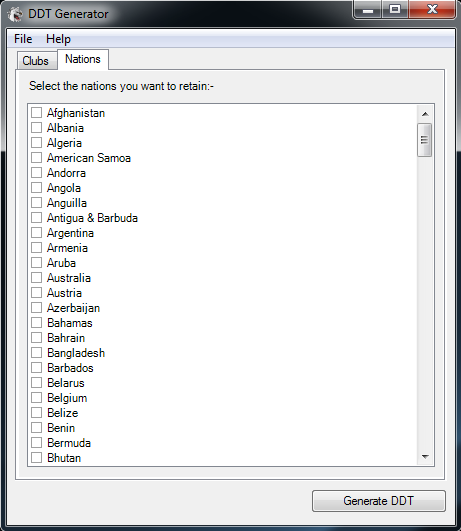Click the scroll down arrow of nations list
Viewport: 461px width, 531px height.
click(425, 457)
